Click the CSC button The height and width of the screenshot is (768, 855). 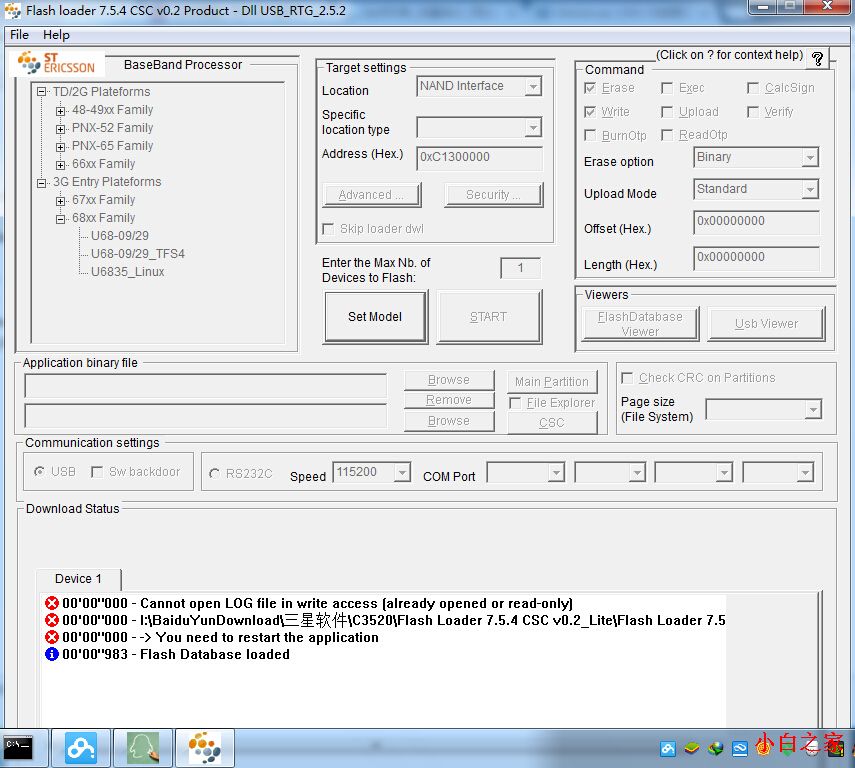(552, 423)
